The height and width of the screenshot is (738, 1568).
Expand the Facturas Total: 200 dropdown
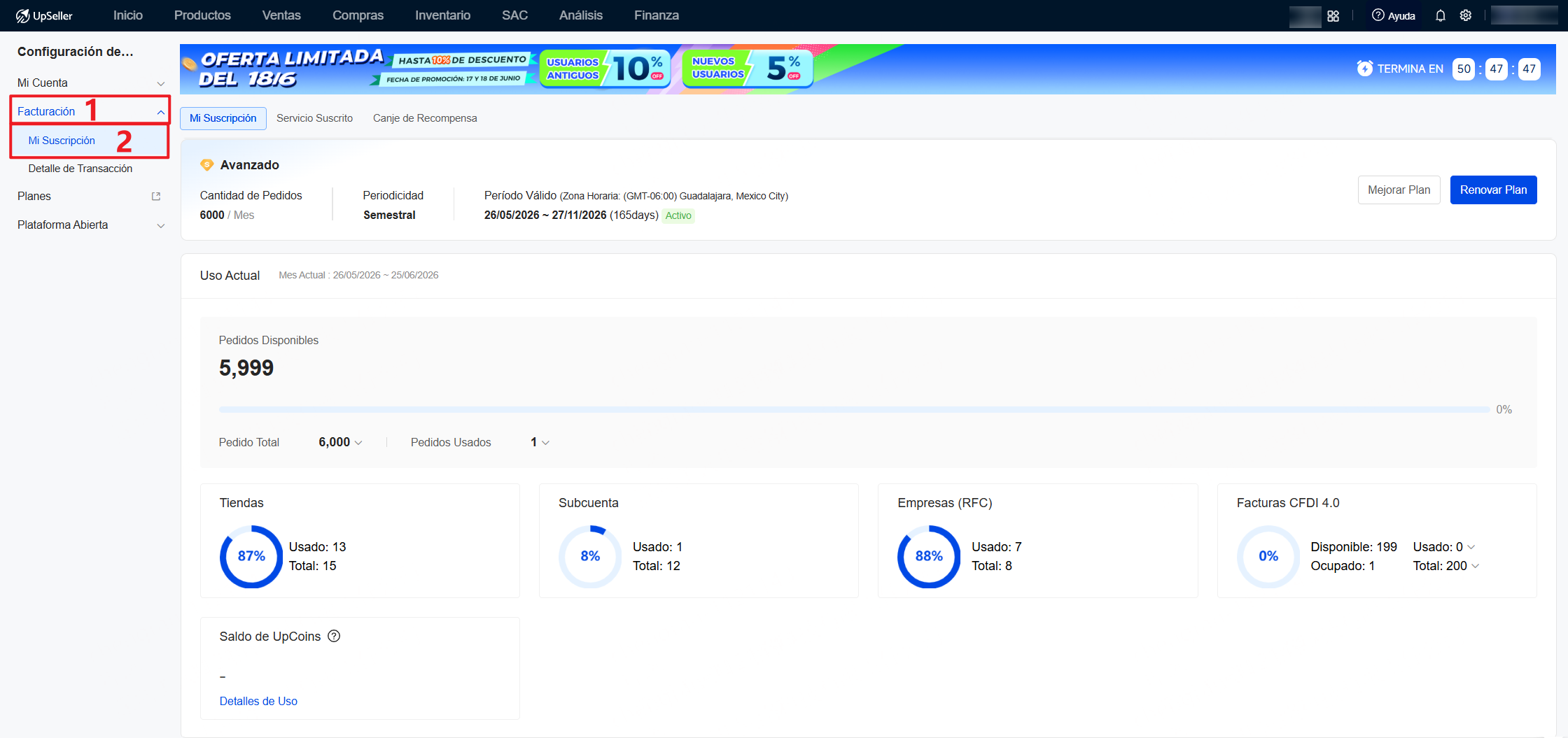(x=1446, y=566)
